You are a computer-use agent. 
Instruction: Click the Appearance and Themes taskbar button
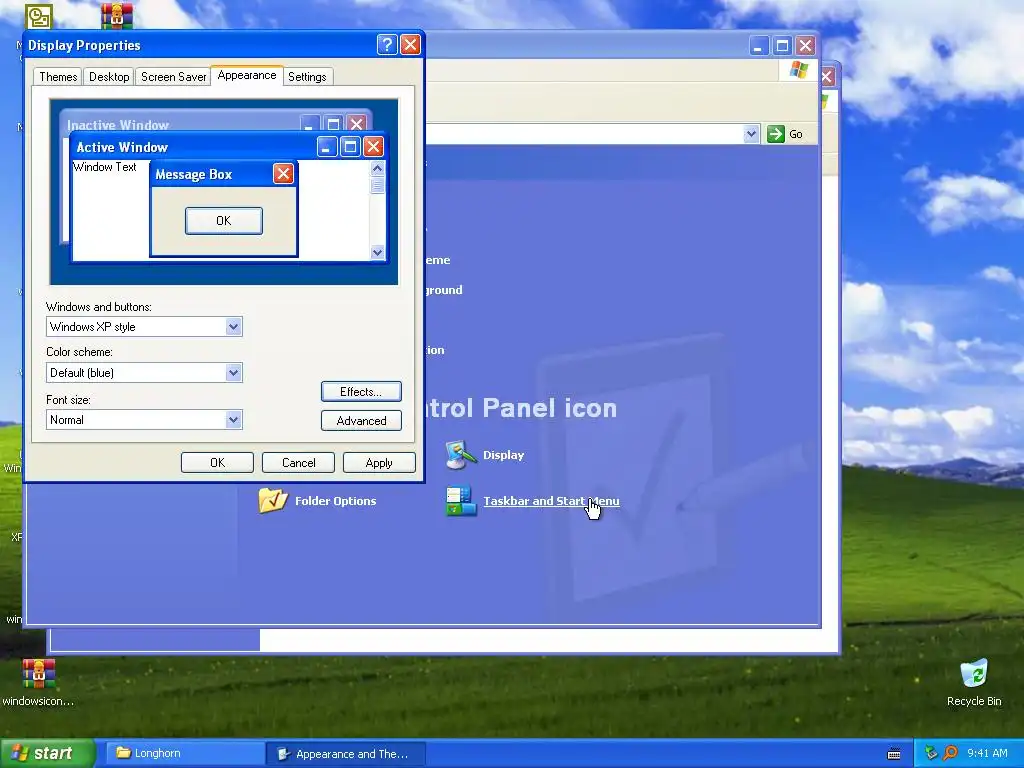click(x=346, y=754)
